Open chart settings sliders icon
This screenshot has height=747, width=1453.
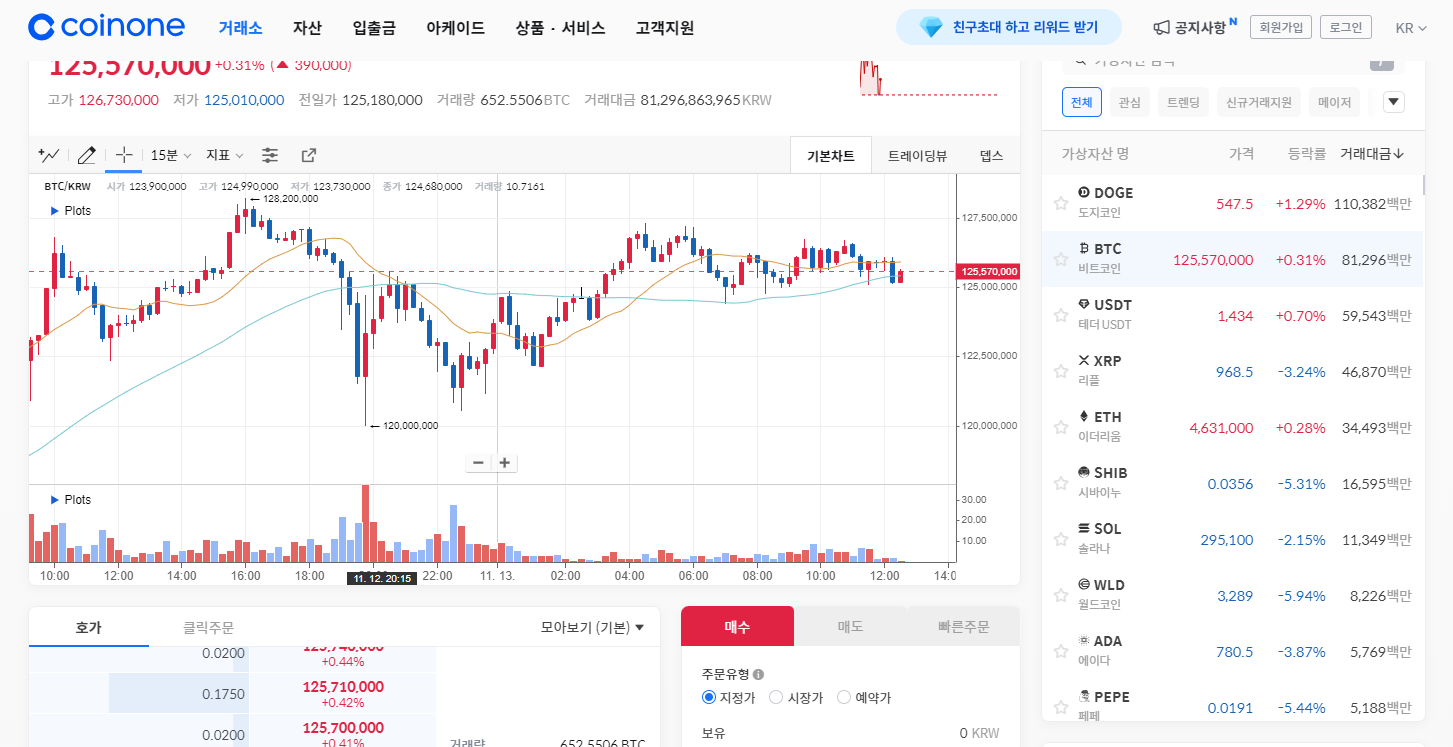[x=270, y=155]
